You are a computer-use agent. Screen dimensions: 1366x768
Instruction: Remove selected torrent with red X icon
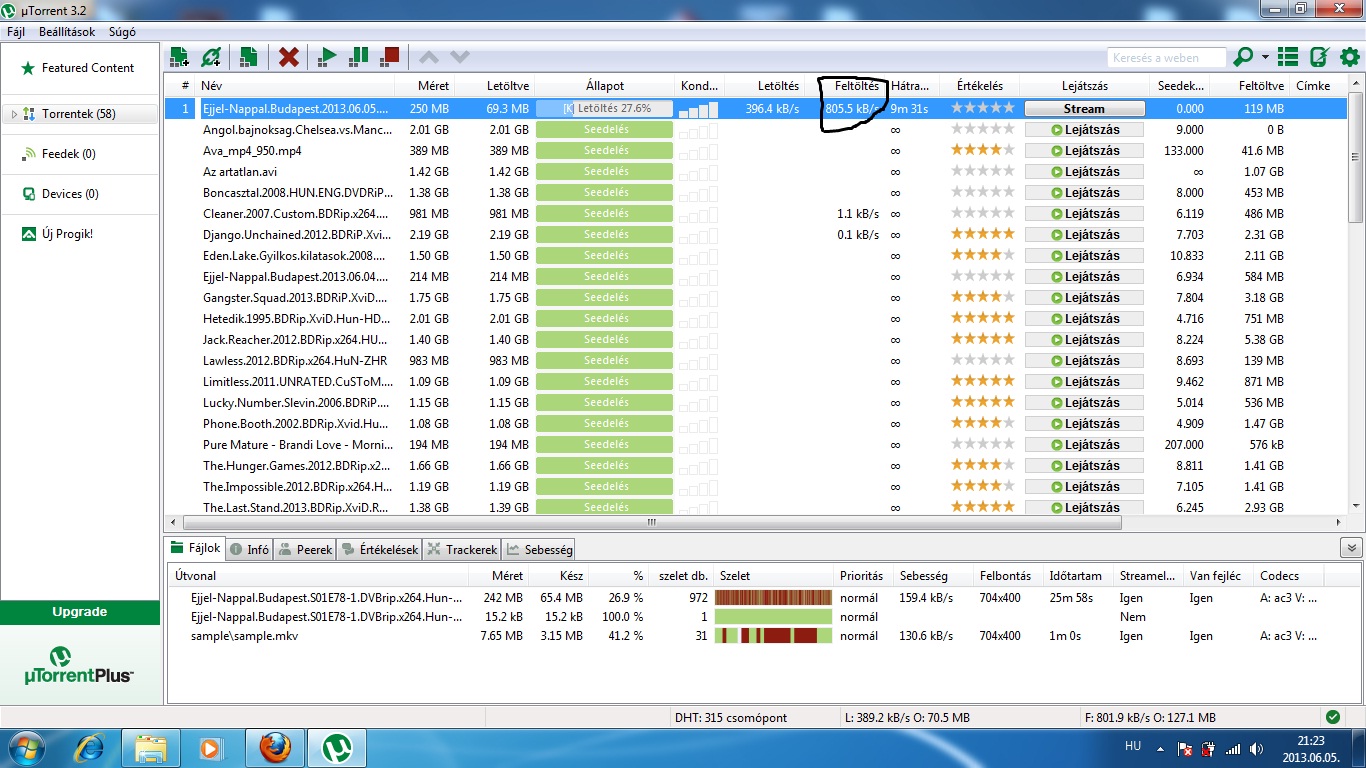coord(289,57)
